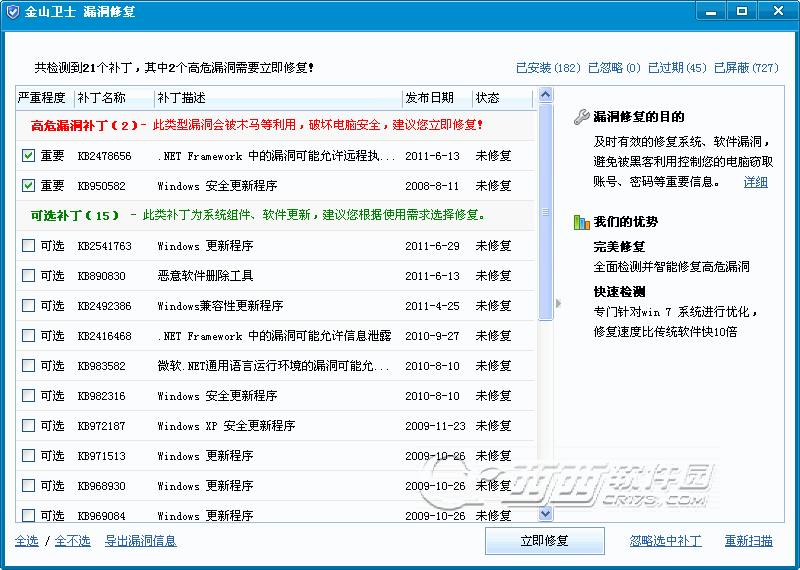
Task: Tick the KB890830 恶意软件删除工具 checkbox
Action: tap(28, 276)
